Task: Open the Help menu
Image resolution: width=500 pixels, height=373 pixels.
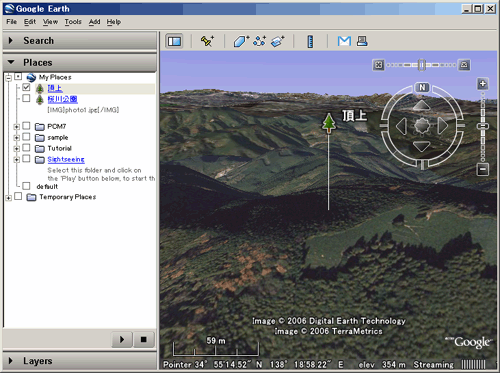Action: tap(114, 22)
